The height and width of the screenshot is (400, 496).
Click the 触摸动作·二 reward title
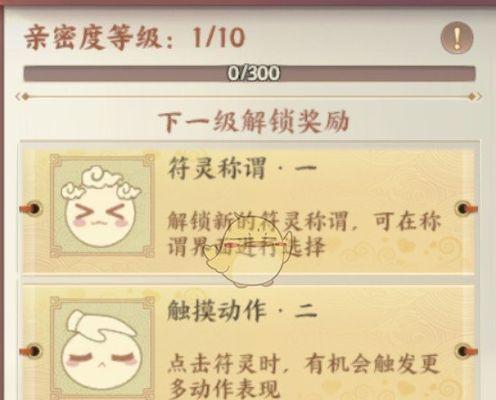coord(242,310)
